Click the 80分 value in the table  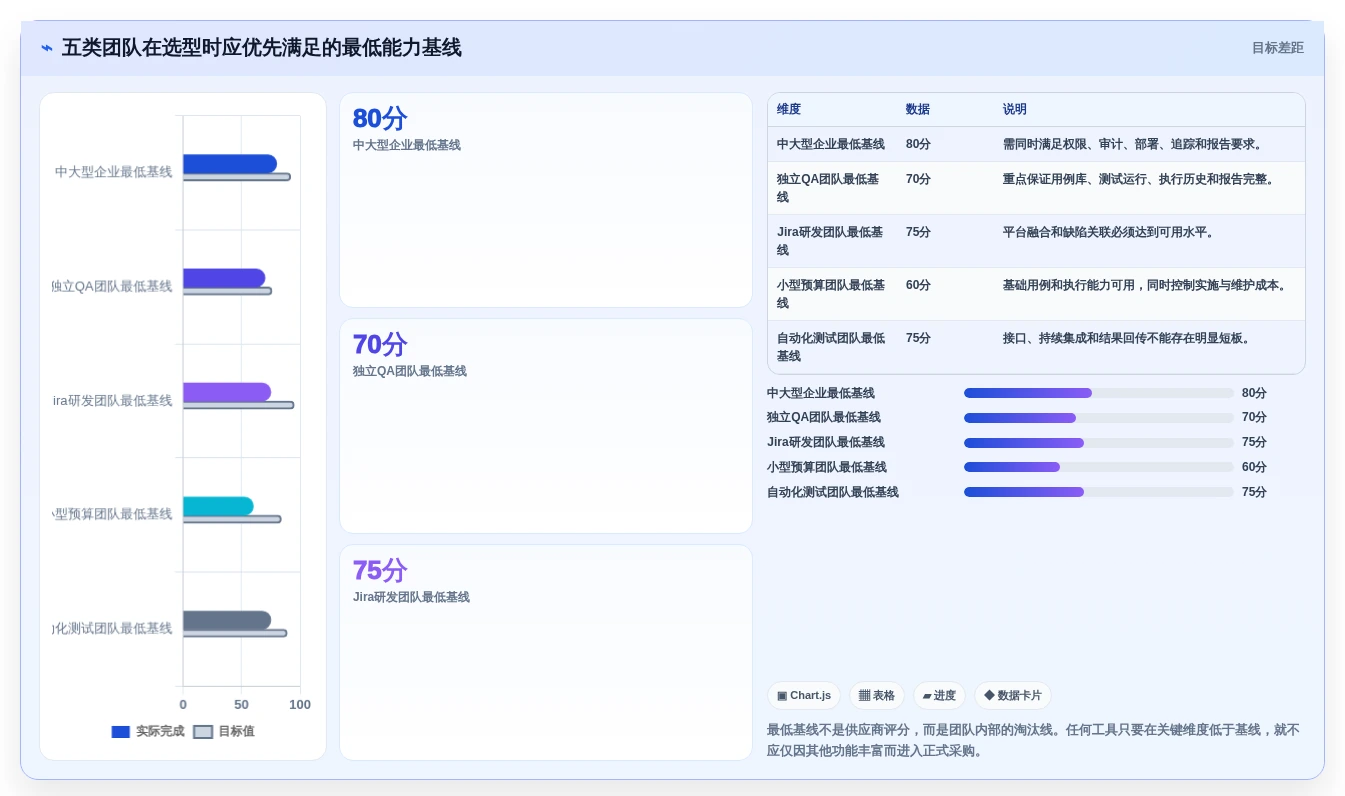click(918, 144)
